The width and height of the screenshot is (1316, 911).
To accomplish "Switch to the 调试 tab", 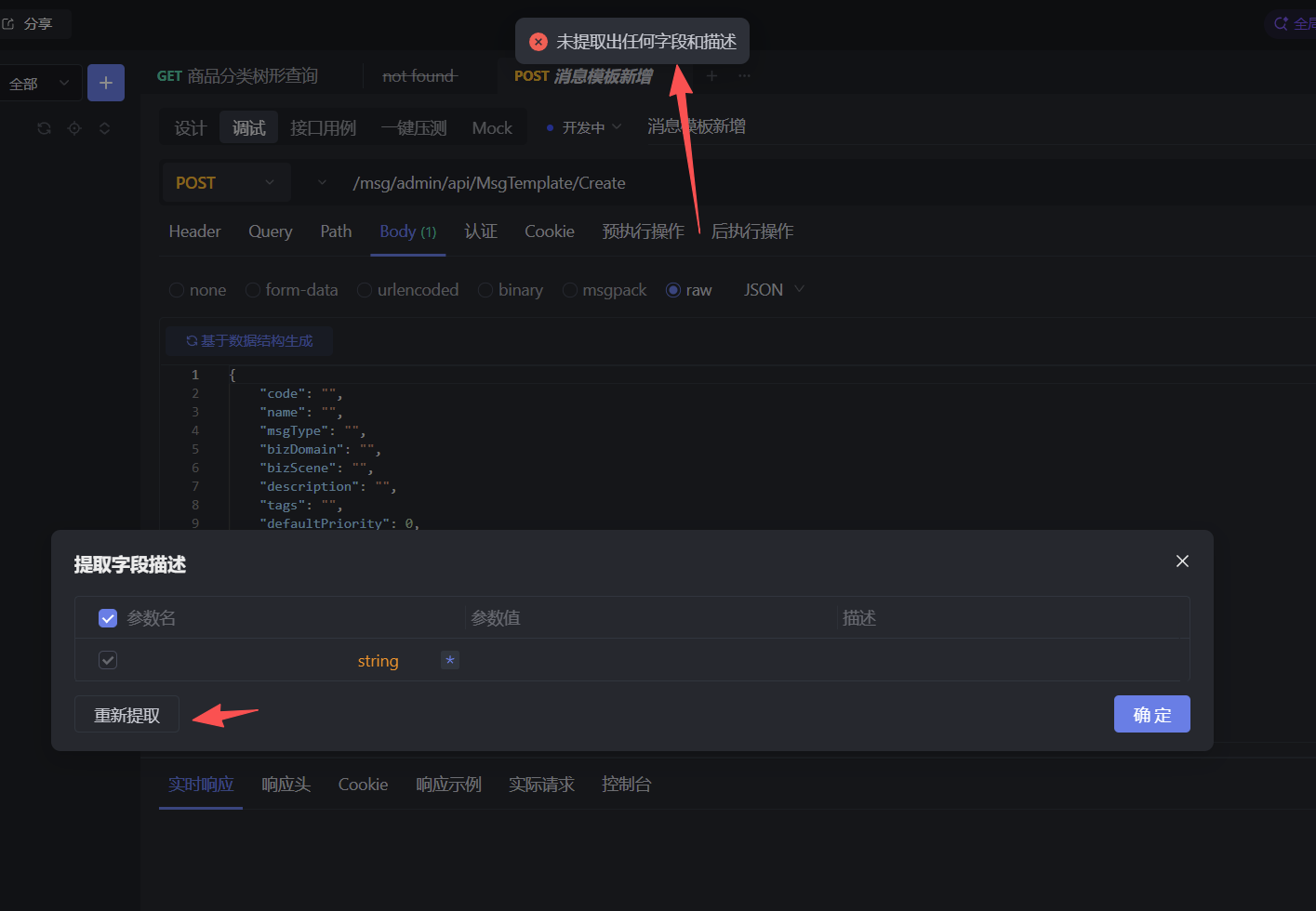I will pos(248,128).
